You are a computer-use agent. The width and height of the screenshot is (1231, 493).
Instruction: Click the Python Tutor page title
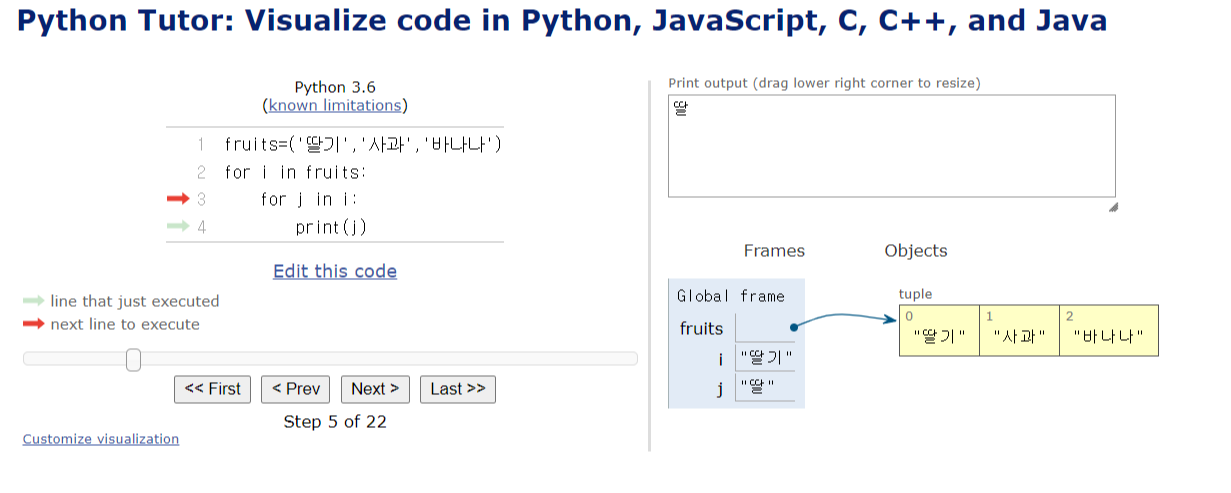coord(562,20)
